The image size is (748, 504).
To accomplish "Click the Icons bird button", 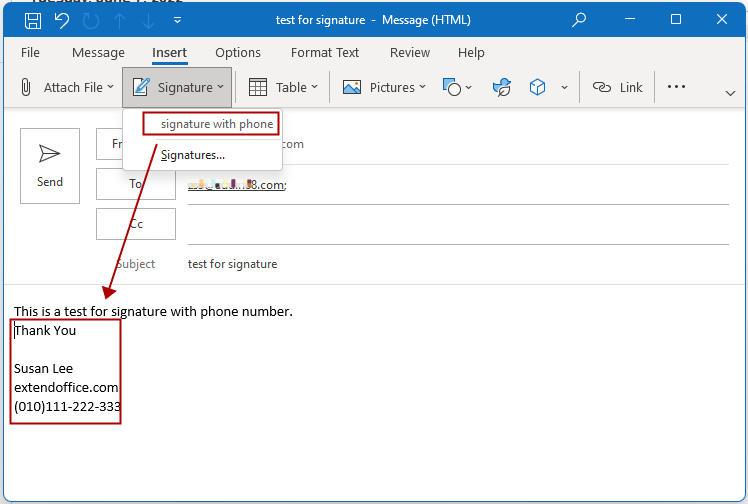I will [x=502, y=88].
